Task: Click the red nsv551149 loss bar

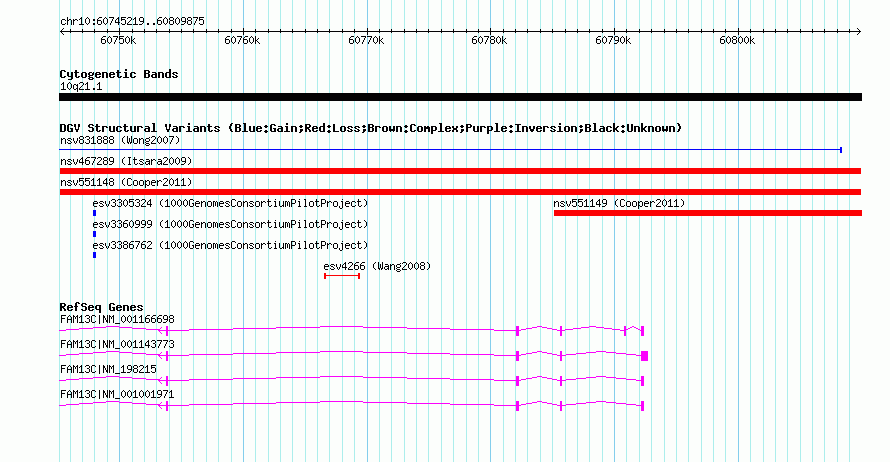Action: pos(708,213)
